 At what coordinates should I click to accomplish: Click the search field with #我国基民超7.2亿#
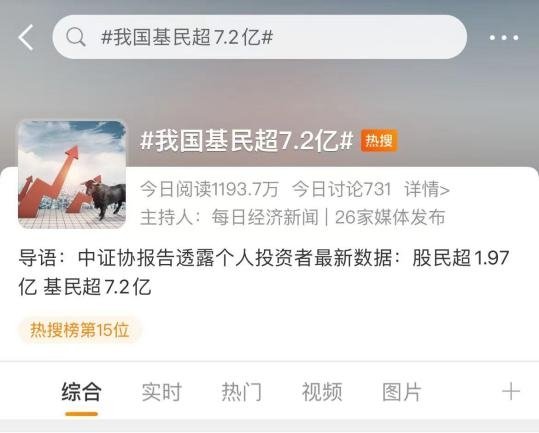pos(260,37)
